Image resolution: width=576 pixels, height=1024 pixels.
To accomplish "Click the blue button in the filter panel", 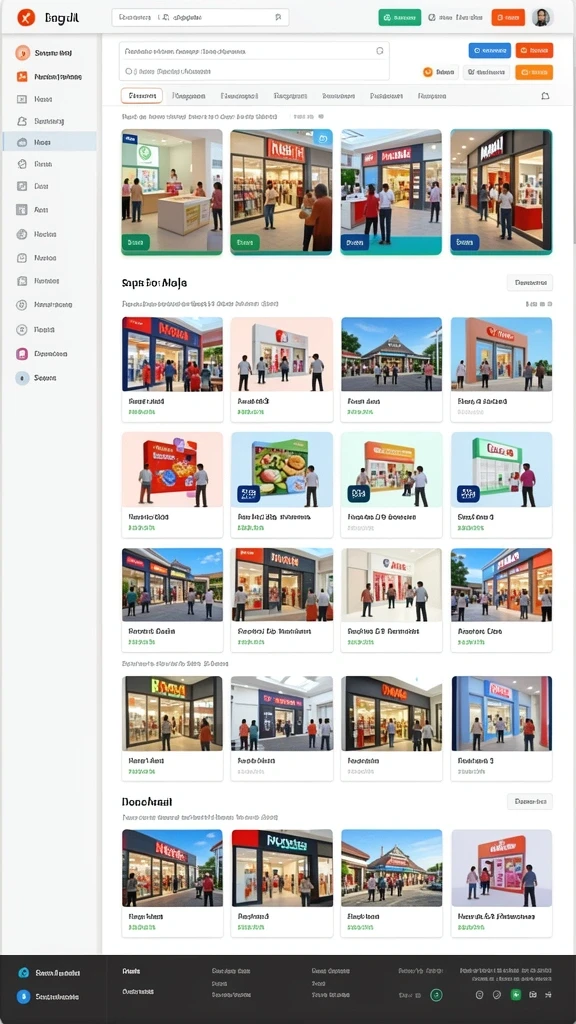I will 490,50.
